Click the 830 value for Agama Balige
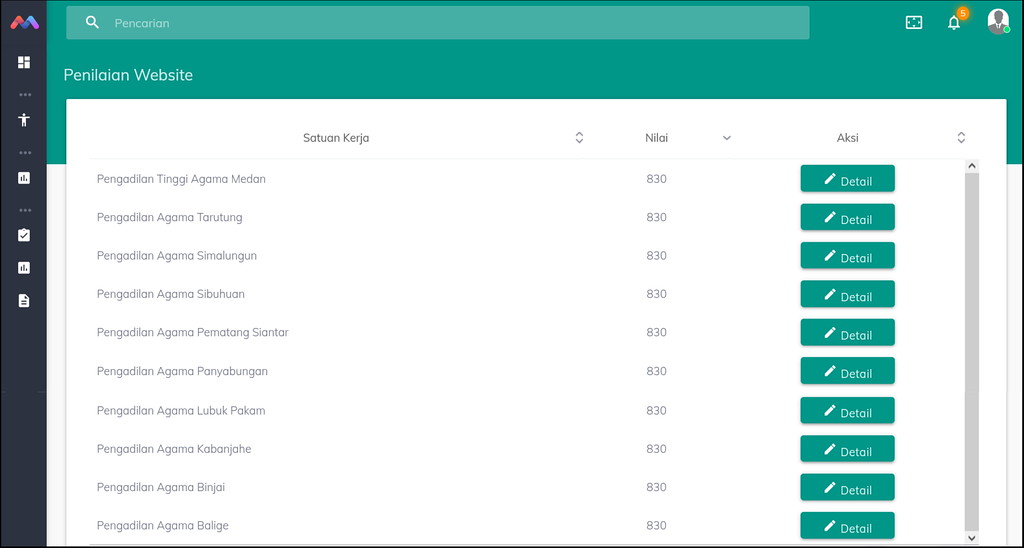1024x548 pixels. click(x=656, y=526)
